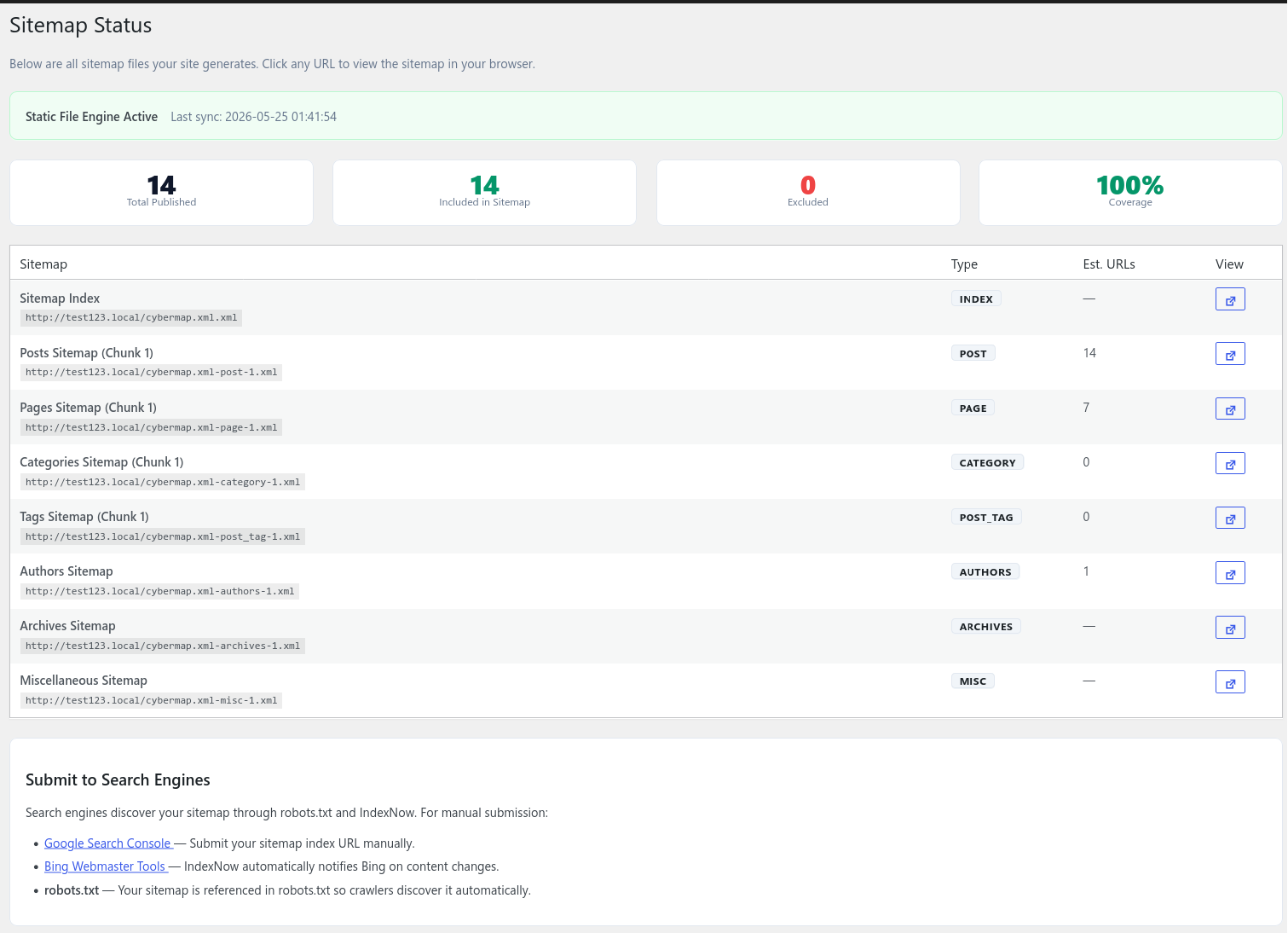Click the Pages row 7 URL estimate
This screenshot has height=933, width=1288.
[1086, 408]
